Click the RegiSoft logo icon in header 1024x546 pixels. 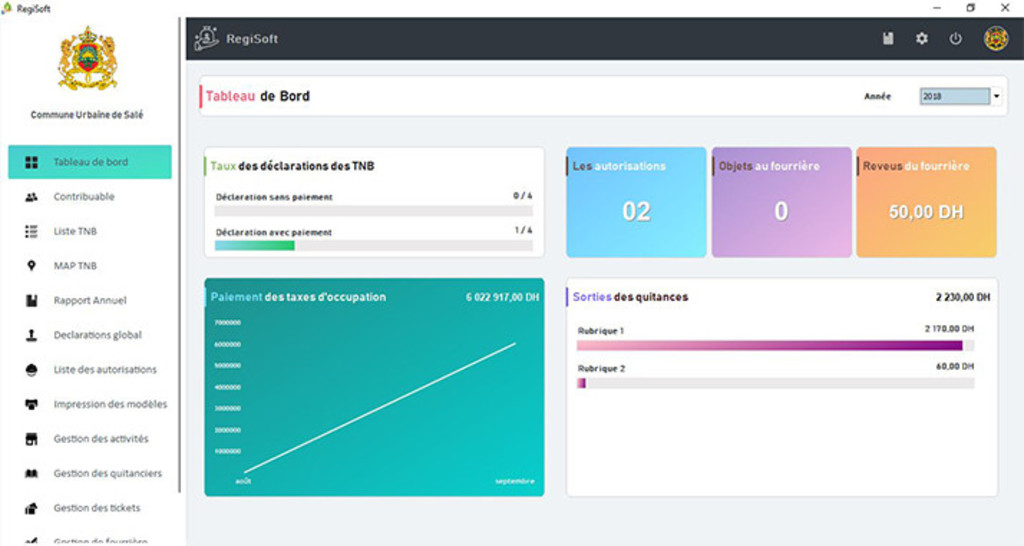point(206,39)
